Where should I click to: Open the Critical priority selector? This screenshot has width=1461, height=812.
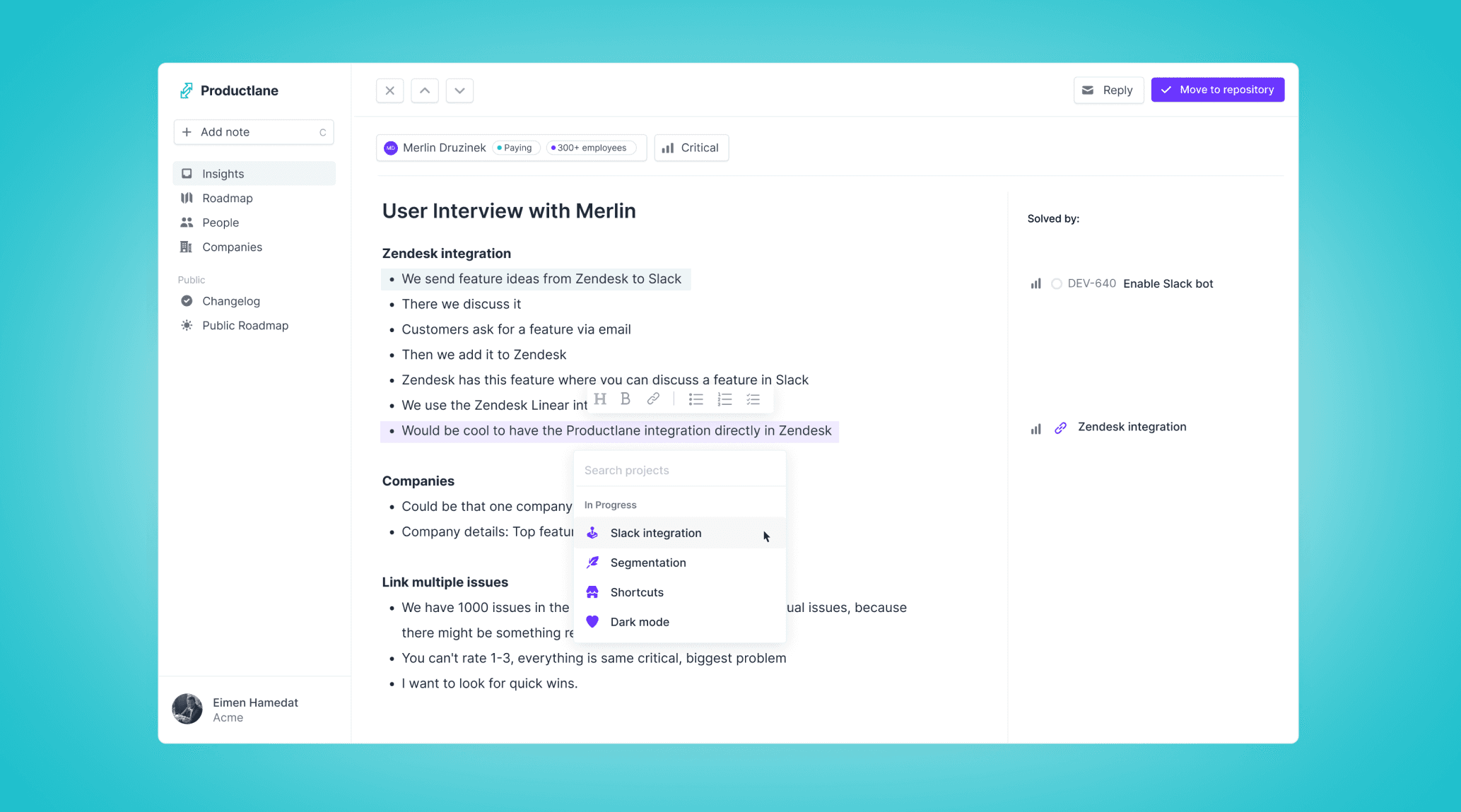pos(691,148)
